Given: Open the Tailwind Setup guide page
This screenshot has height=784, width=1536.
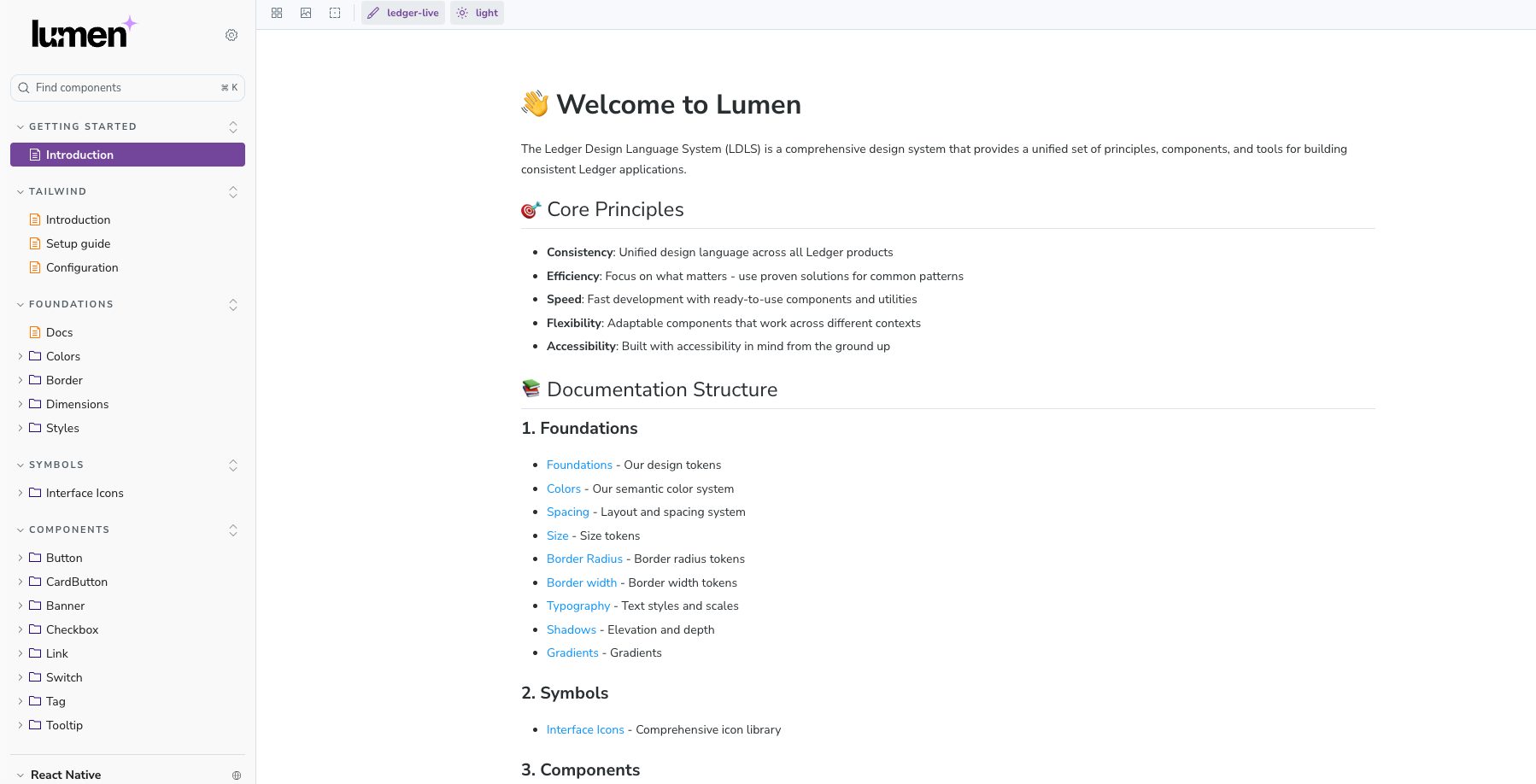Looking at the screenshot, I should 78,243.
